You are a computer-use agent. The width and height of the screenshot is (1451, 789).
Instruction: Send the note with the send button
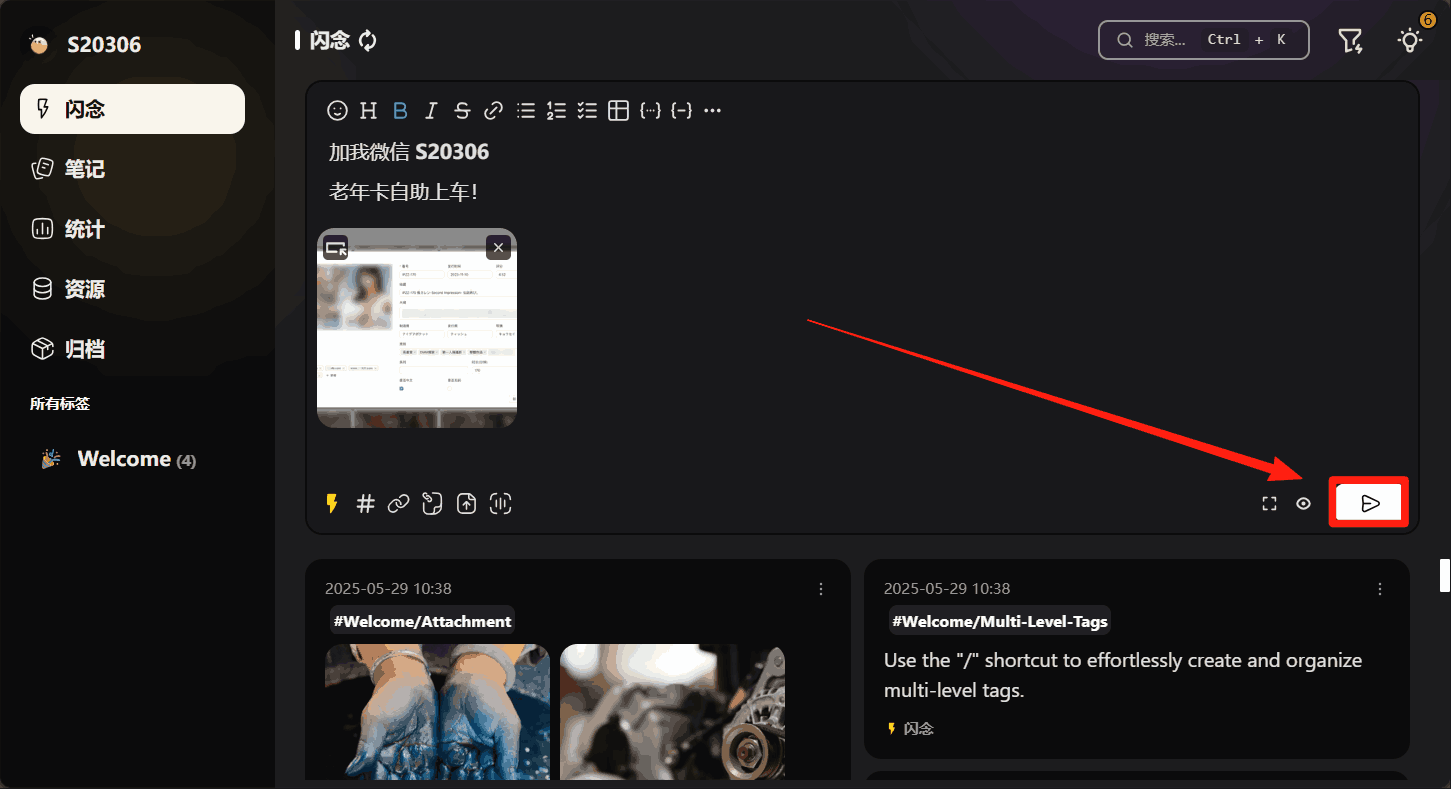click(x=1370, y=503)
